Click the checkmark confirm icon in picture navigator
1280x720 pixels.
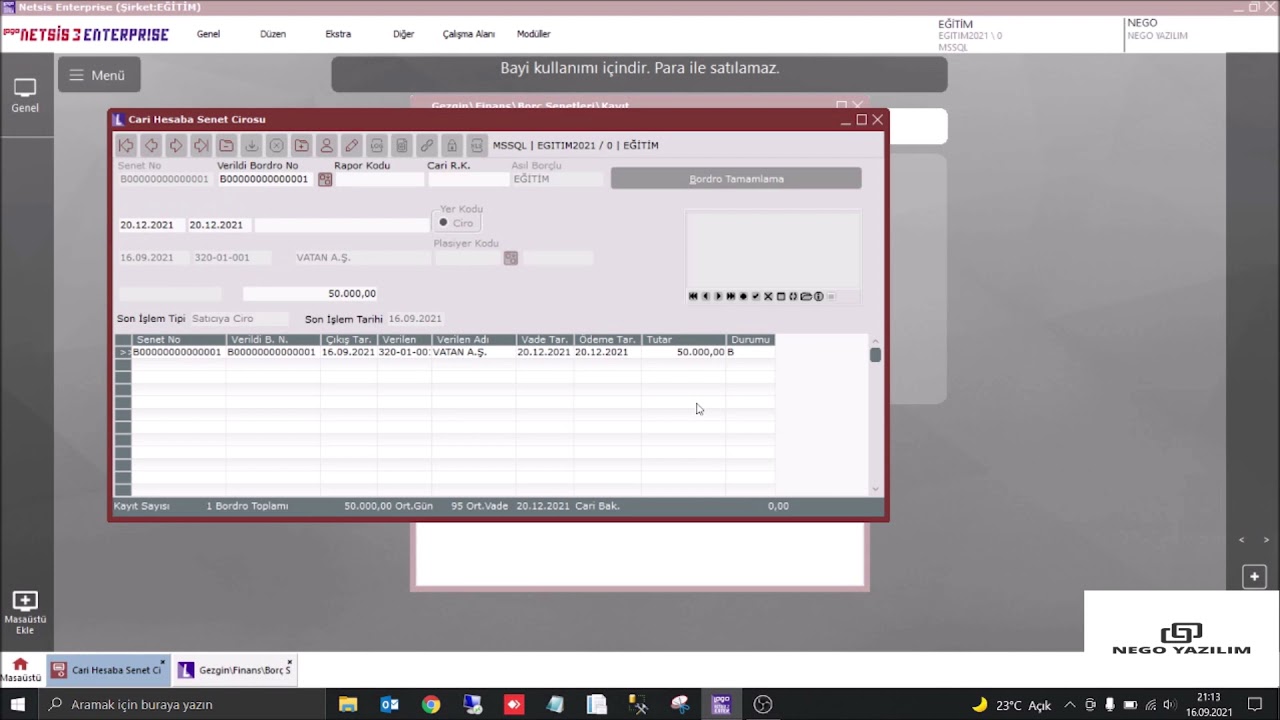[756, 296]
